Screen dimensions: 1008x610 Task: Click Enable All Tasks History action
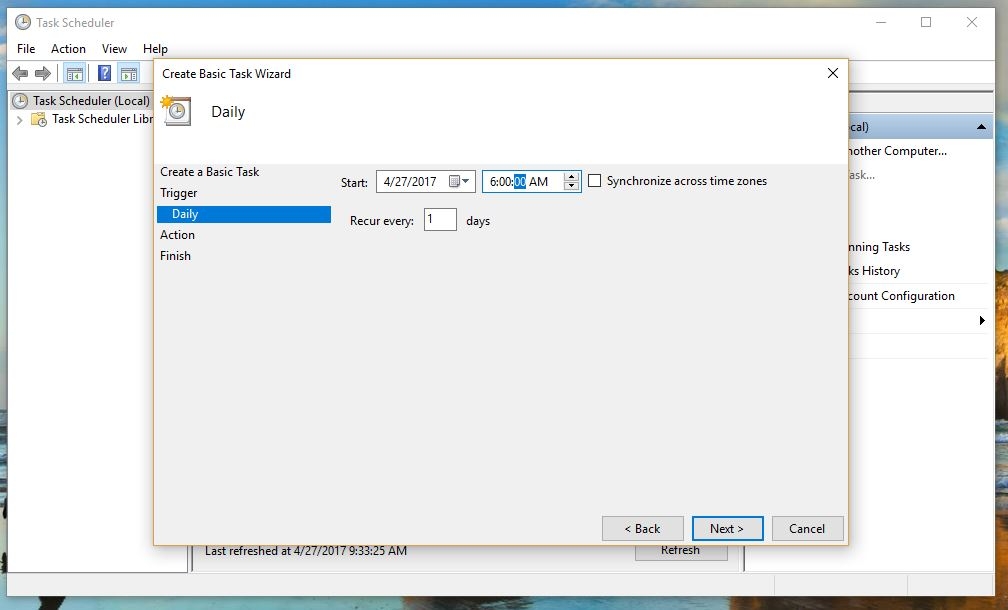(874, 271)
